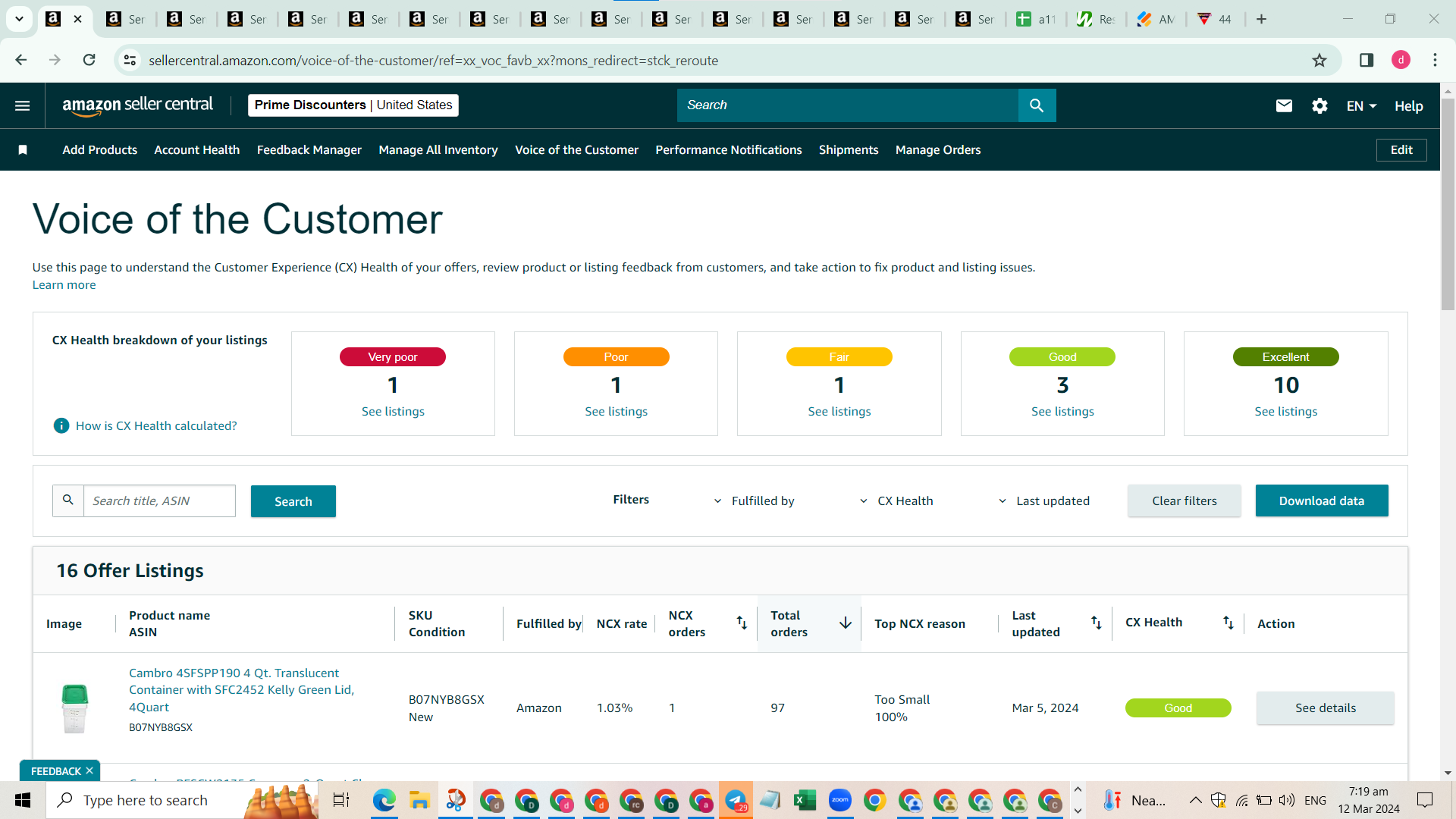Open the tab search dropdown arrow
1456x819 pixels.
click(x=19, y=19)
